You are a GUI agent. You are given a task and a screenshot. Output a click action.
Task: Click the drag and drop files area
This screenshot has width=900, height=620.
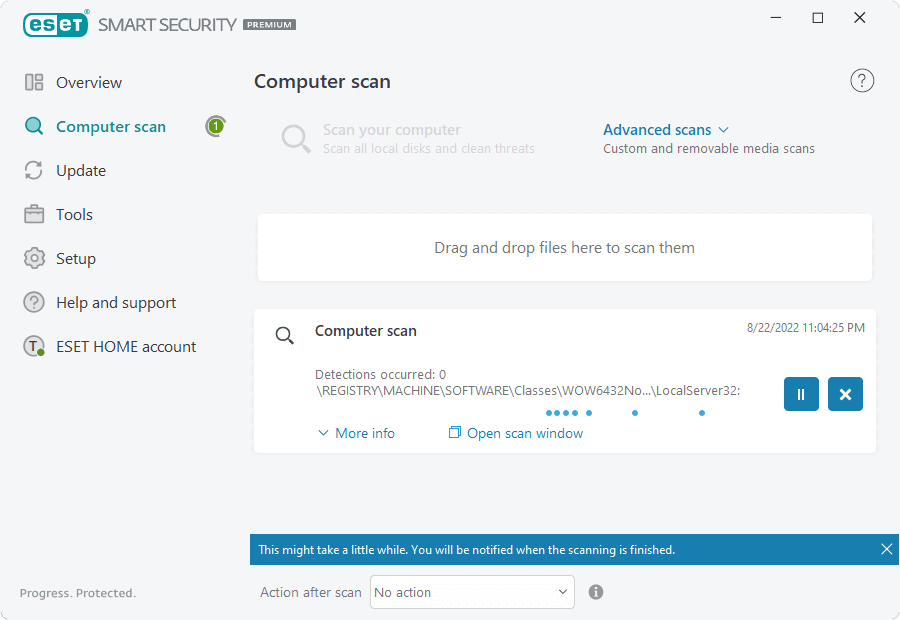[x=565, y=247]
